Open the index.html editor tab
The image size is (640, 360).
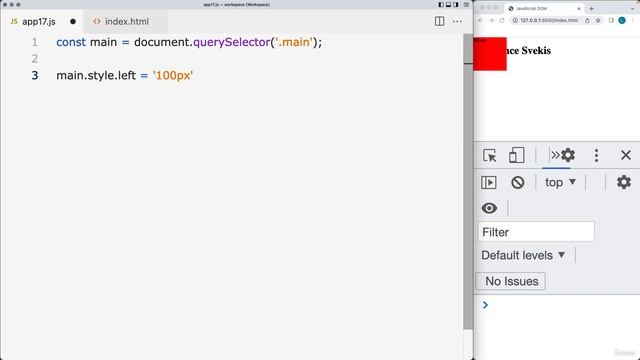pos(126,22)
